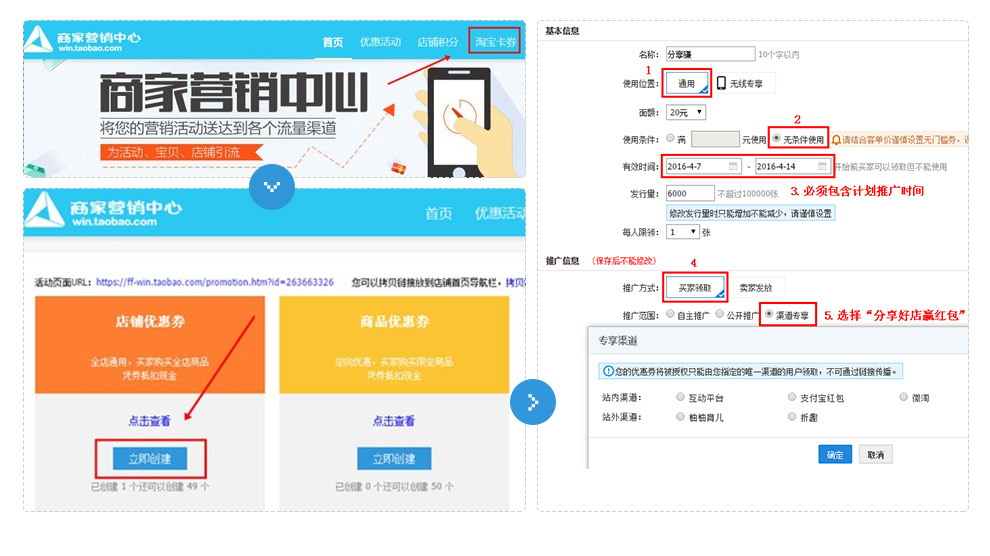990x556 pixels.
Task: Click the 修改发行量时只能增加不能减少 notice
Action: 751,213
